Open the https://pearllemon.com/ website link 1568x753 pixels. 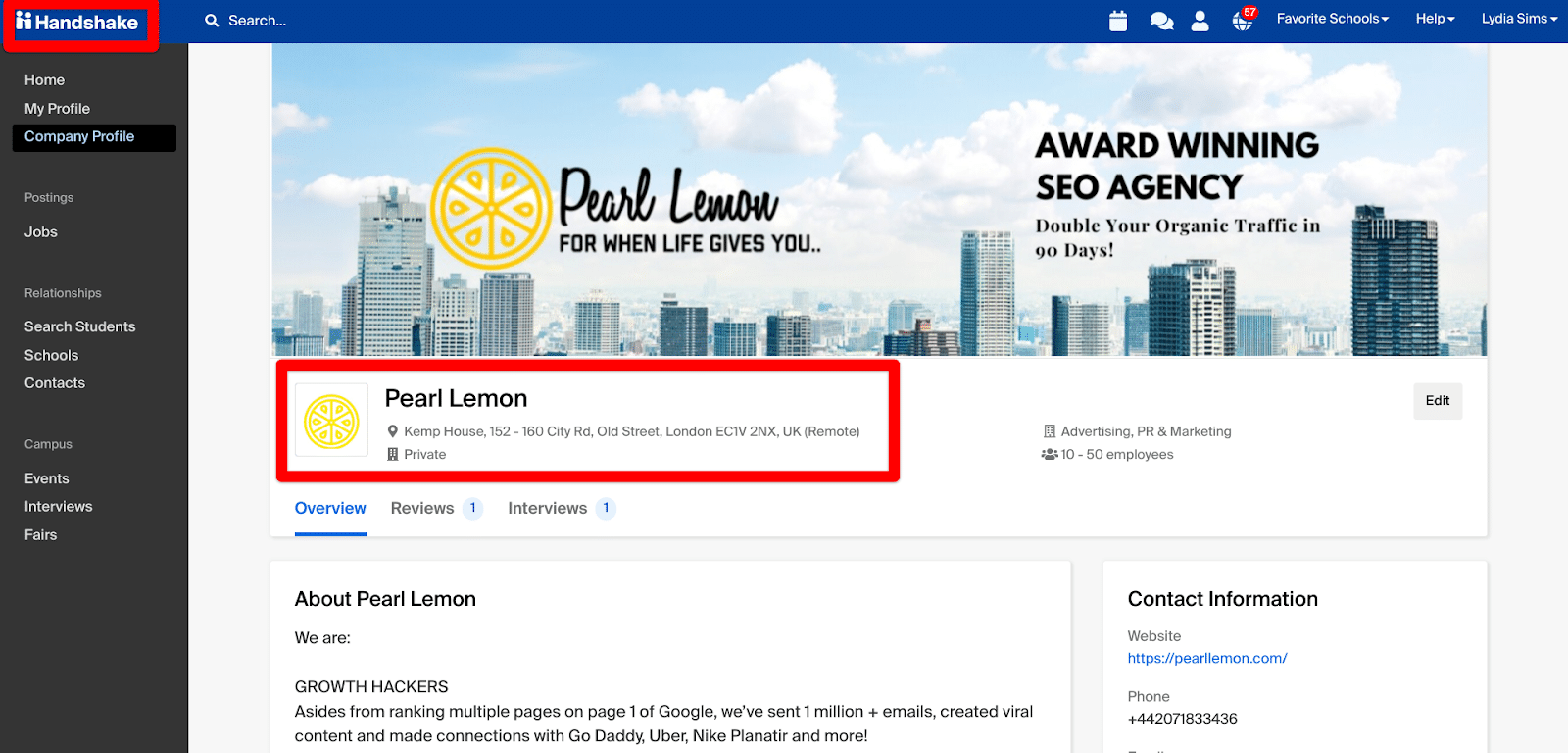[x=1207, y=658]
